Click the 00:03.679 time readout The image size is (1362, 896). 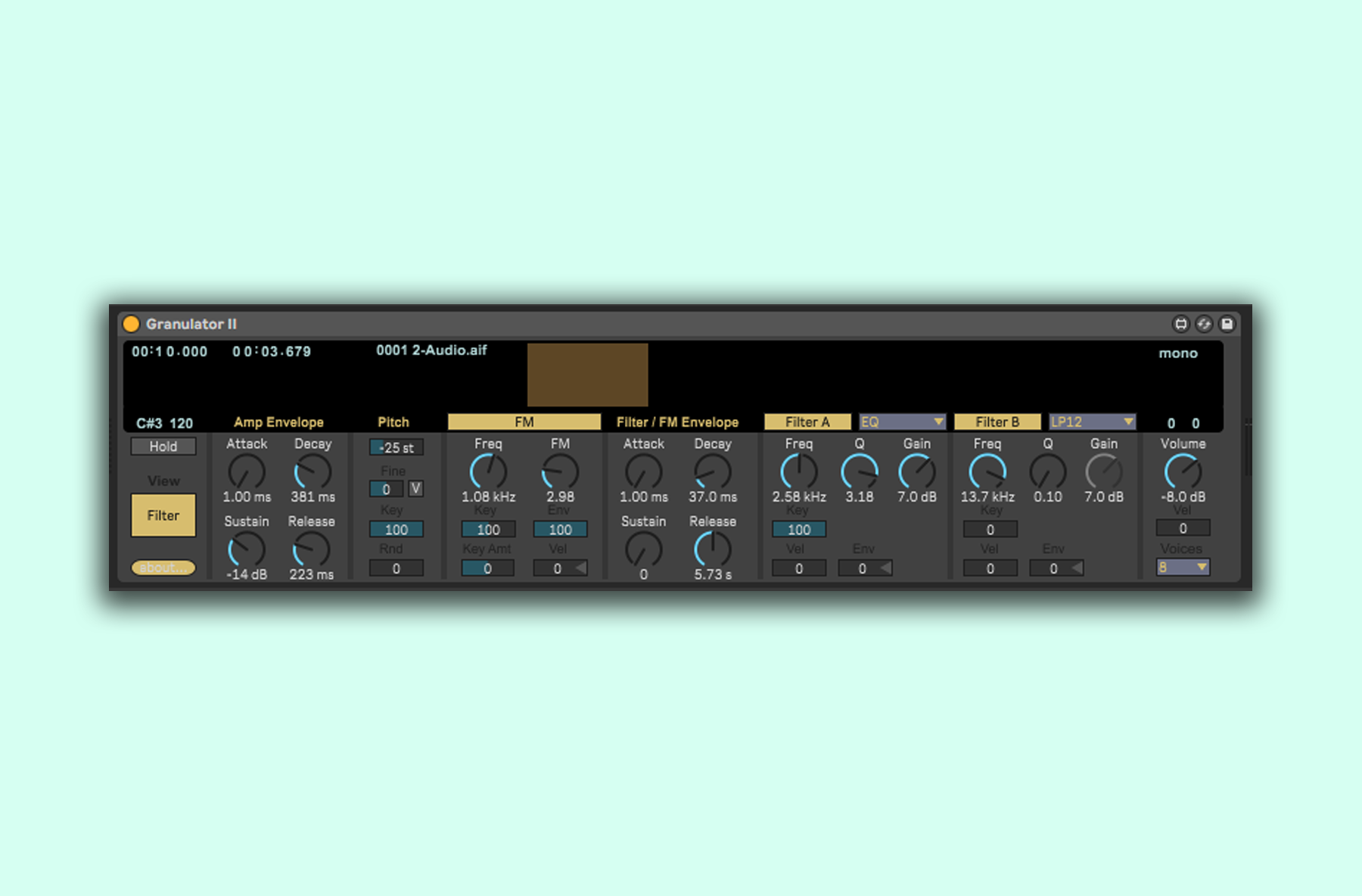click(272, 352)
